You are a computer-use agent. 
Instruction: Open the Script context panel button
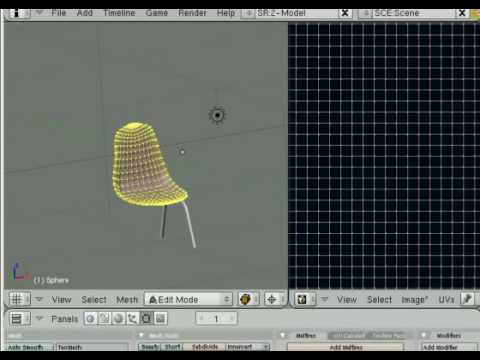104,319
